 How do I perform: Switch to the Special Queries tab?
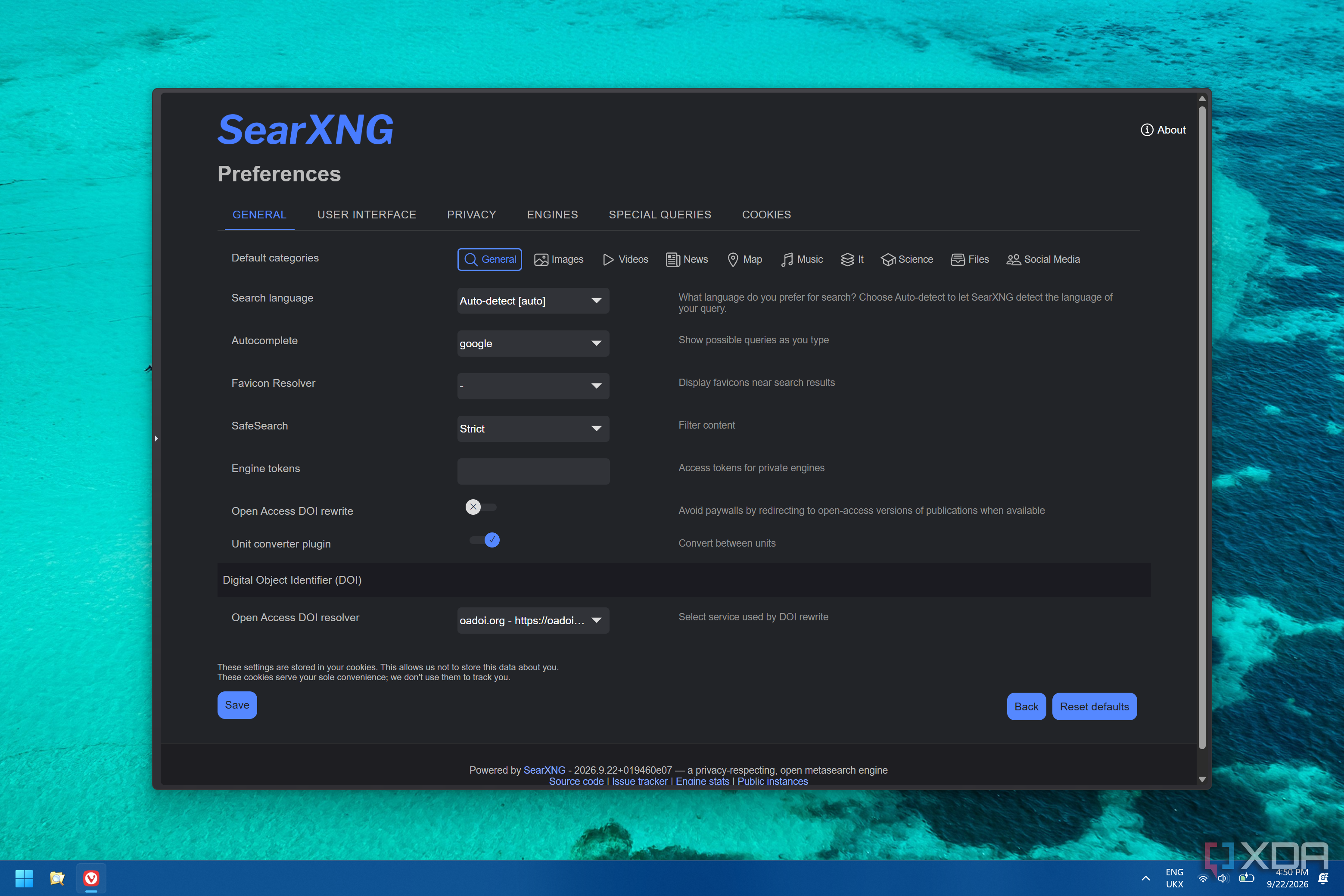coord(660,214)
